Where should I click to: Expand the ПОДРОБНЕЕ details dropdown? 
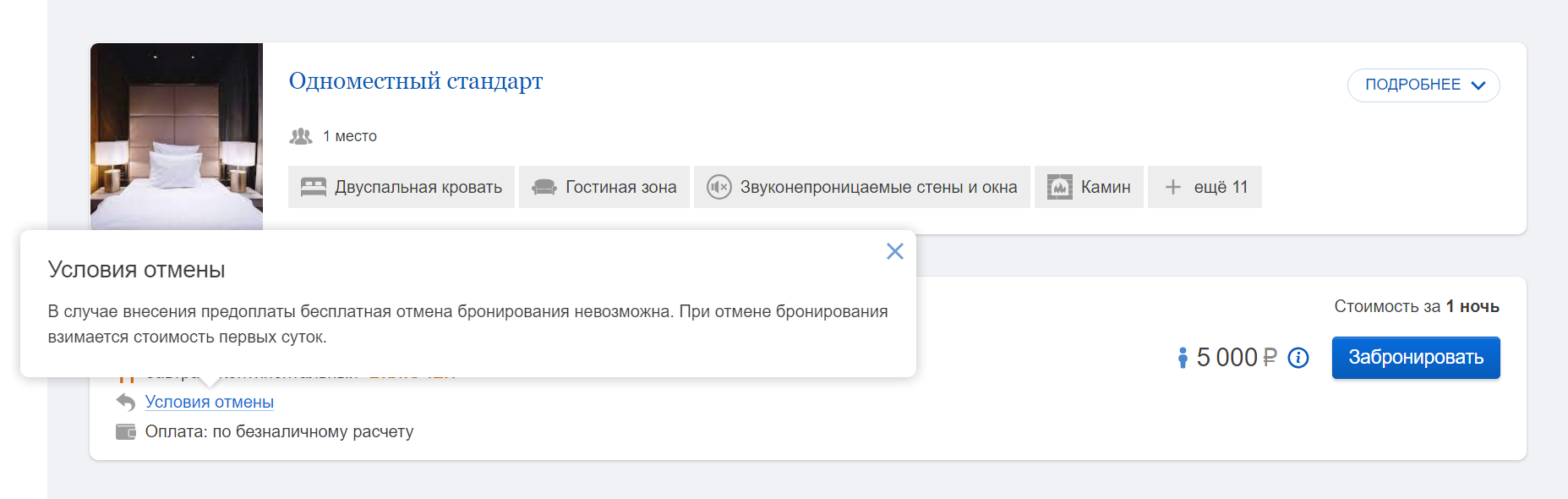(1423, 85)
